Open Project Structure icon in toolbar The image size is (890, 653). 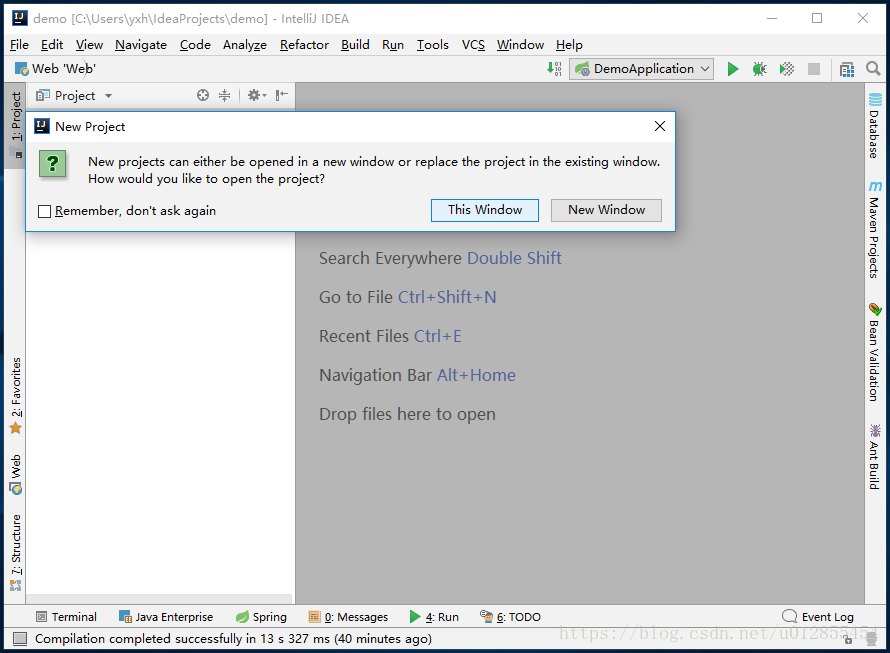(x=846, y=69)
